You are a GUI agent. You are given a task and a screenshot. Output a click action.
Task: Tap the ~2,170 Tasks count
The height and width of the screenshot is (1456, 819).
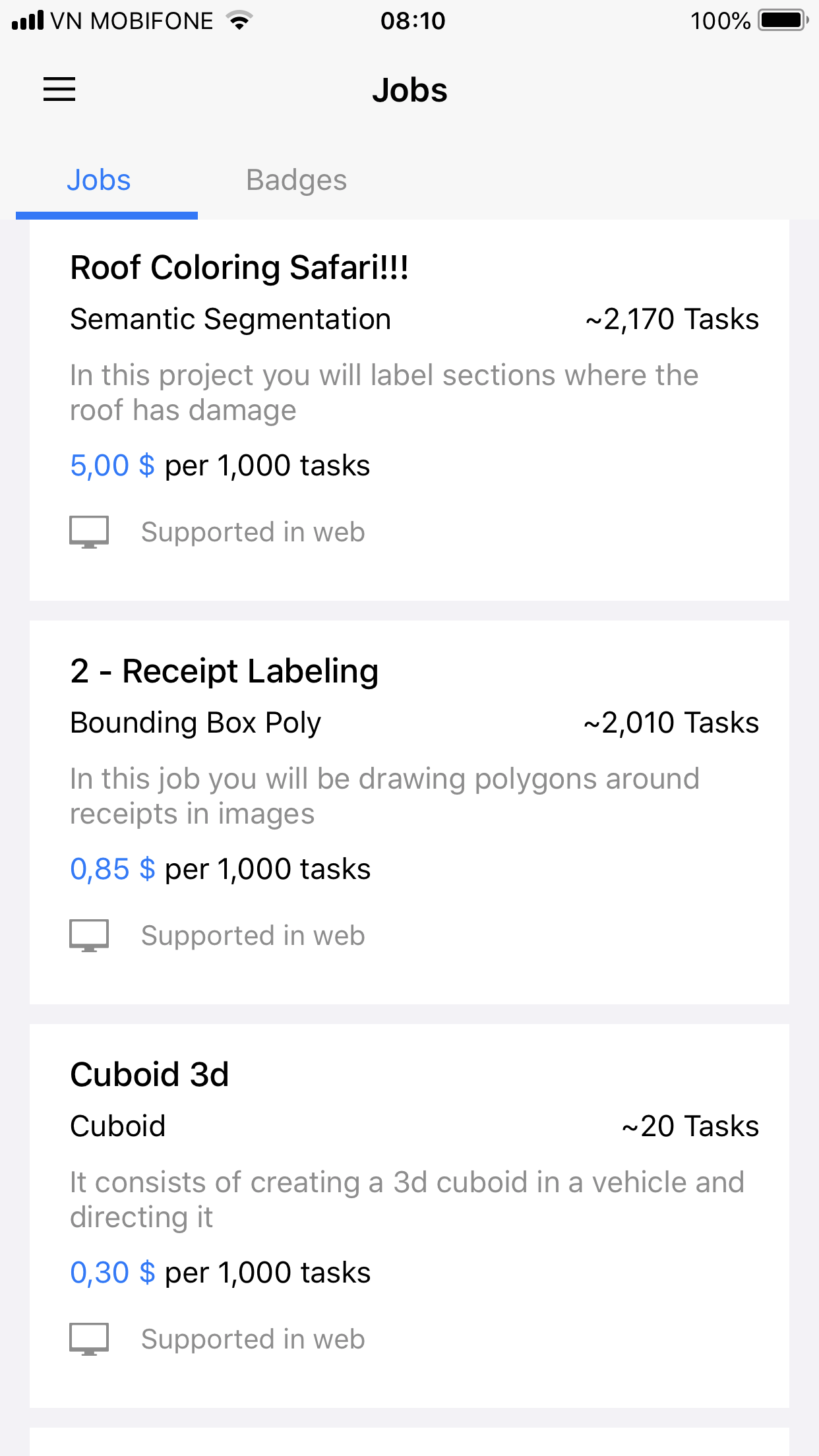click(671, 319)
